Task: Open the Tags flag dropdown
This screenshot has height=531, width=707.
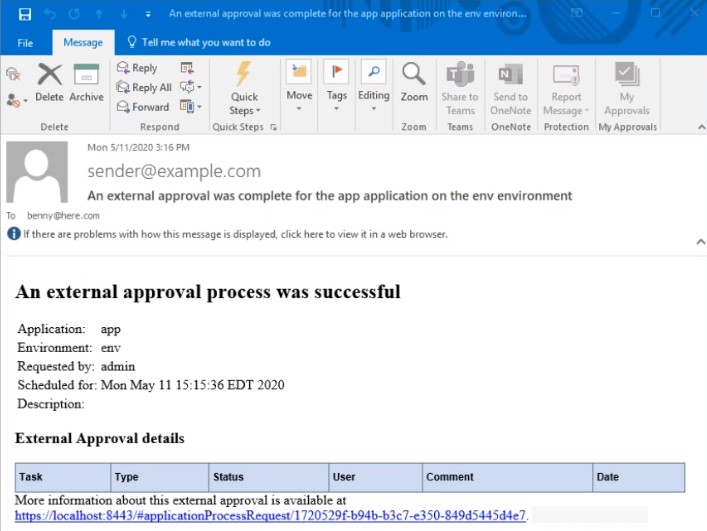Action: (336, 87)
